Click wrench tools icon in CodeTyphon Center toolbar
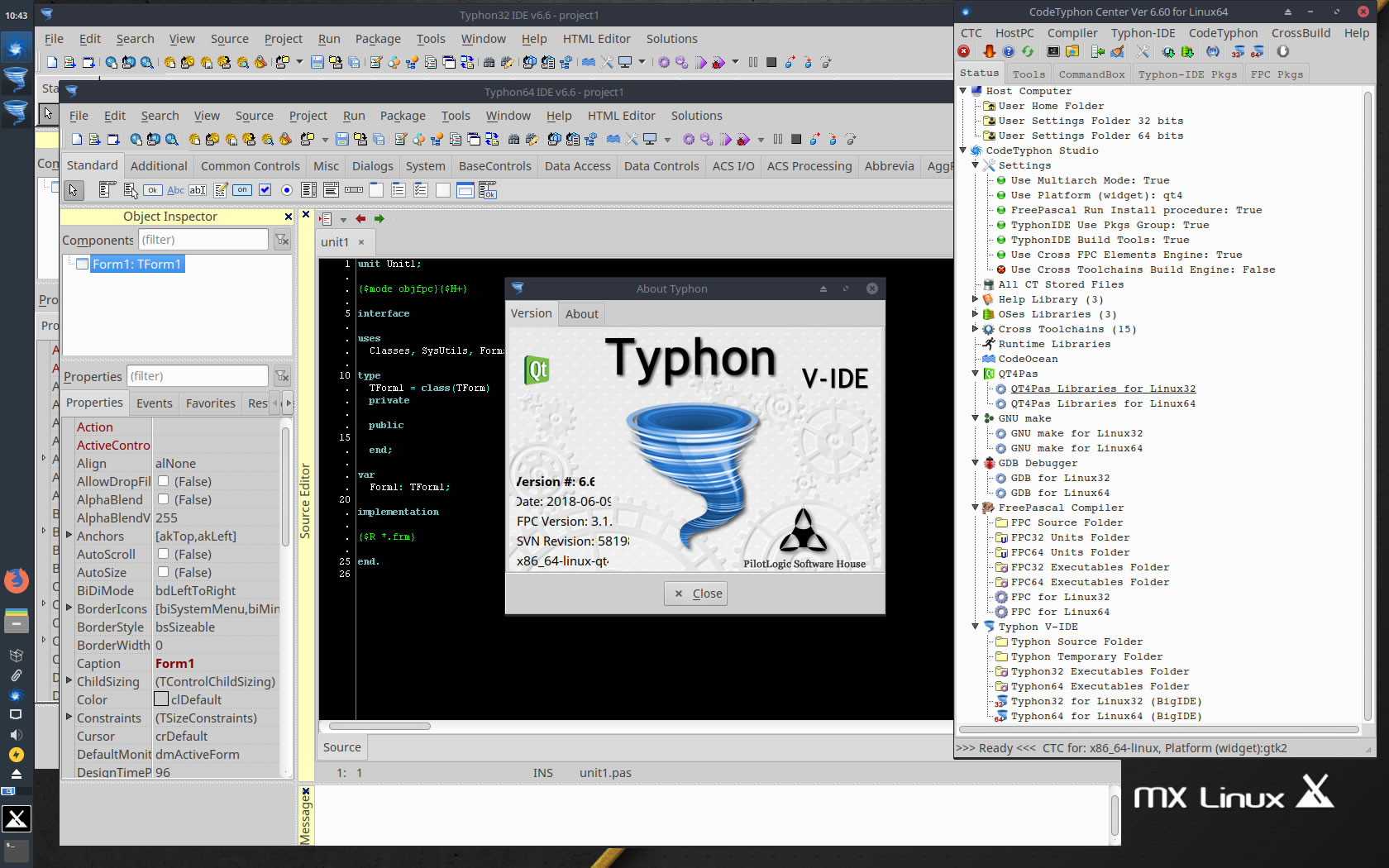This screenshot has width=1389, height=868. tap(1143, 51)
